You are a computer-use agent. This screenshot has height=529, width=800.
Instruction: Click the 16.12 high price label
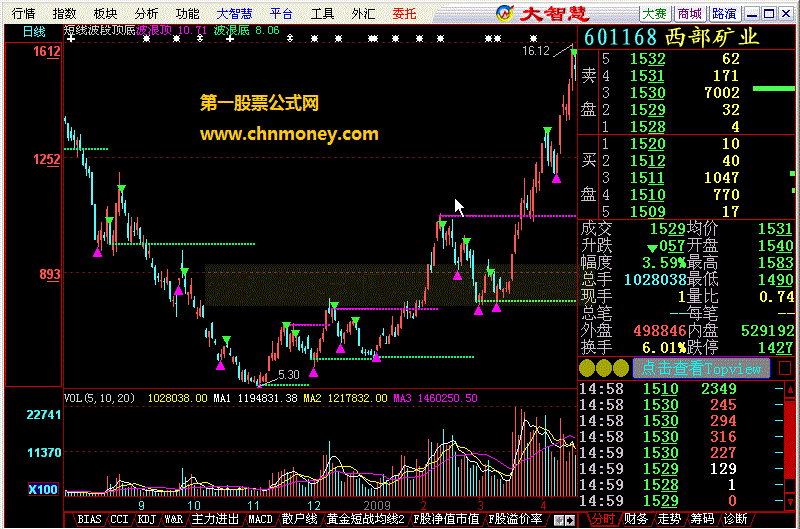(x=536, y=51)
